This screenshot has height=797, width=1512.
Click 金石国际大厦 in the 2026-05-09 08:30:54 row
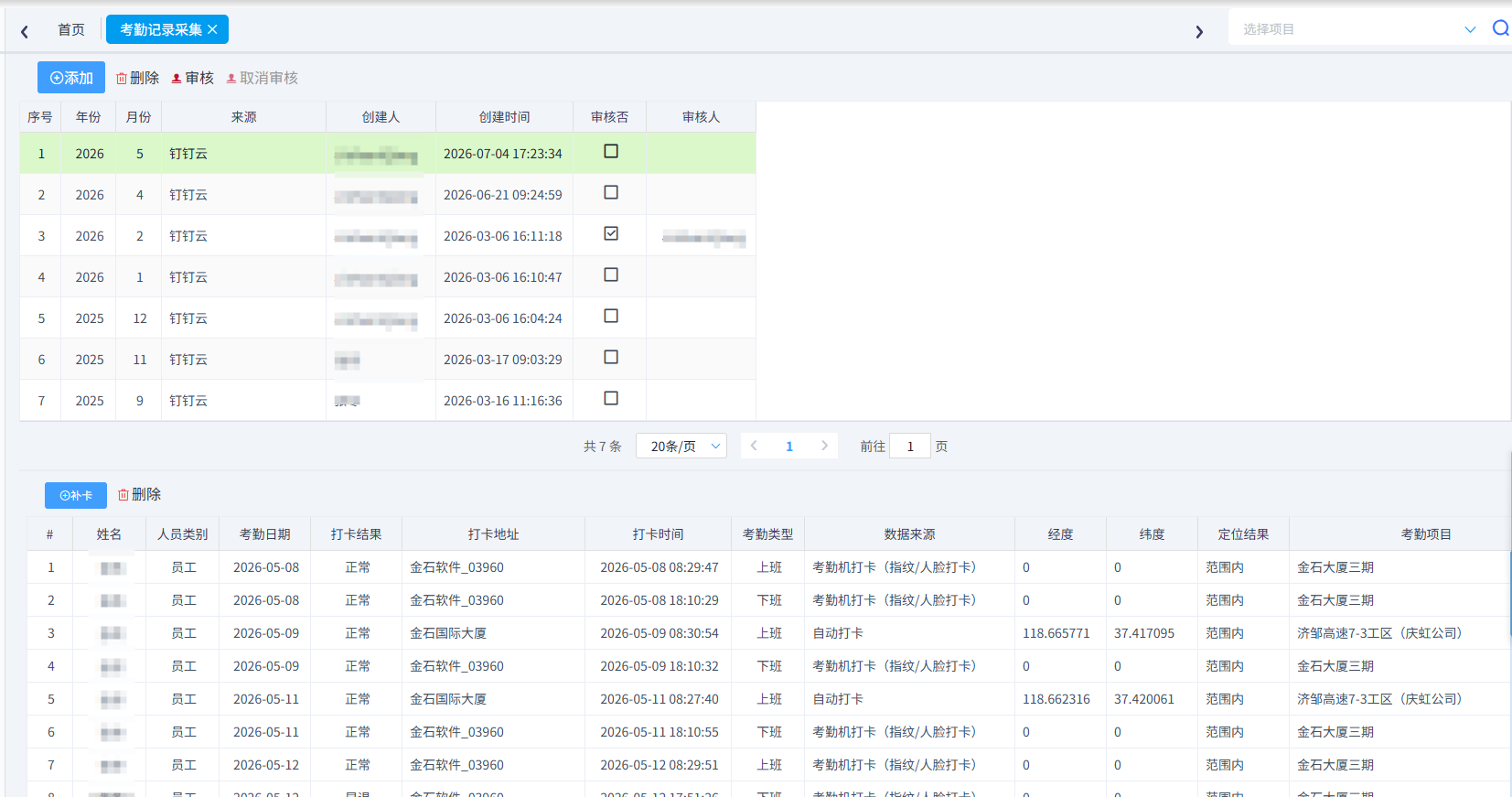[448, 633]
